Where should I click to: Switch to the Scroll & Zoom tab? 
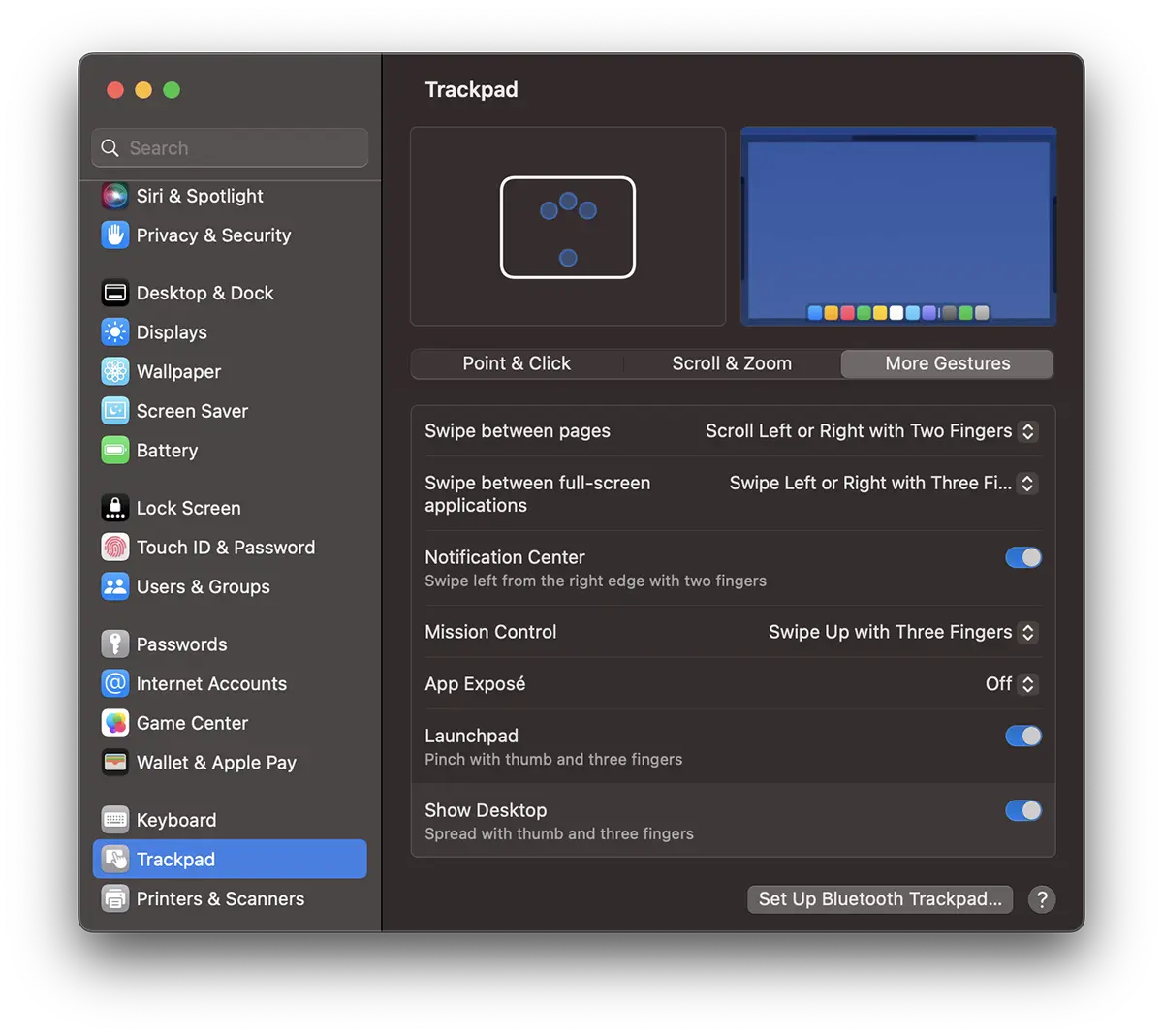pos(732,363)
